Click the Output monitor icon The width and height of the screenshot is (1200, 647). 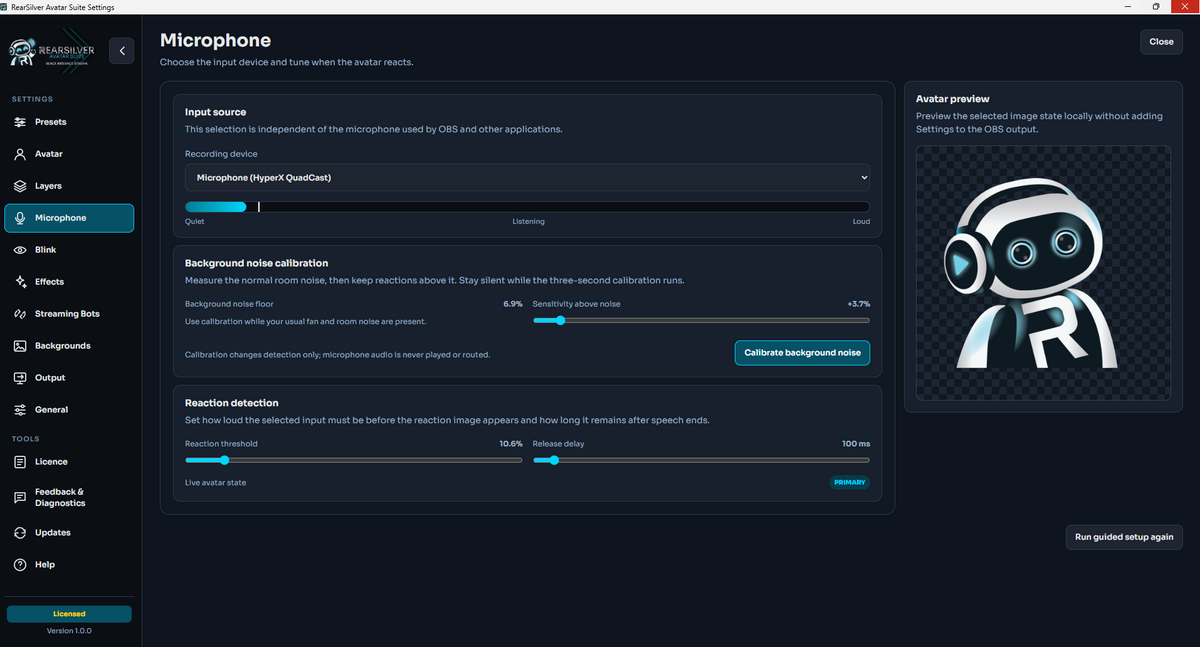point(20,378)
